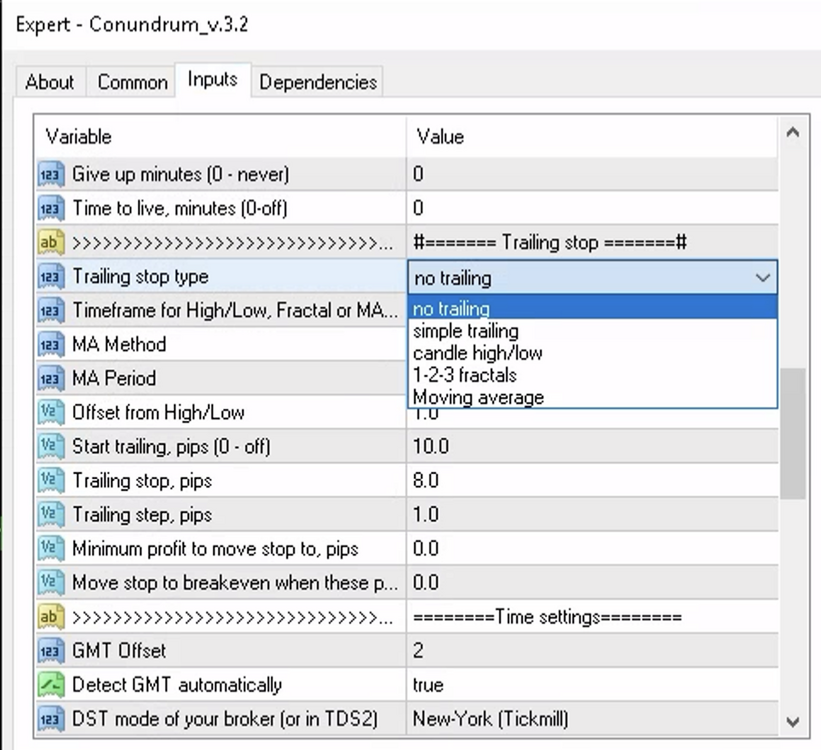Select the 'GMT Offset' variable label

click(x=119, y=651)
